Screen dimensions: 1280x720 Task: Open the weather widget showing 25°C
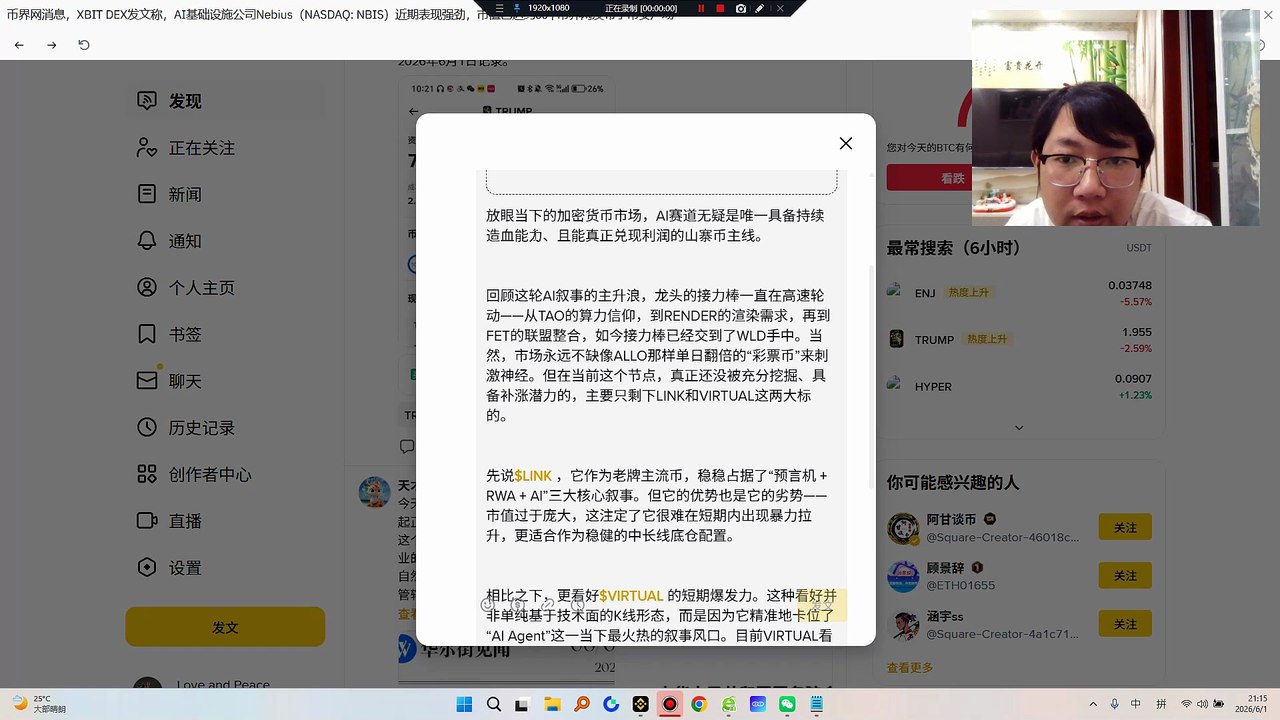click(37, 704)
